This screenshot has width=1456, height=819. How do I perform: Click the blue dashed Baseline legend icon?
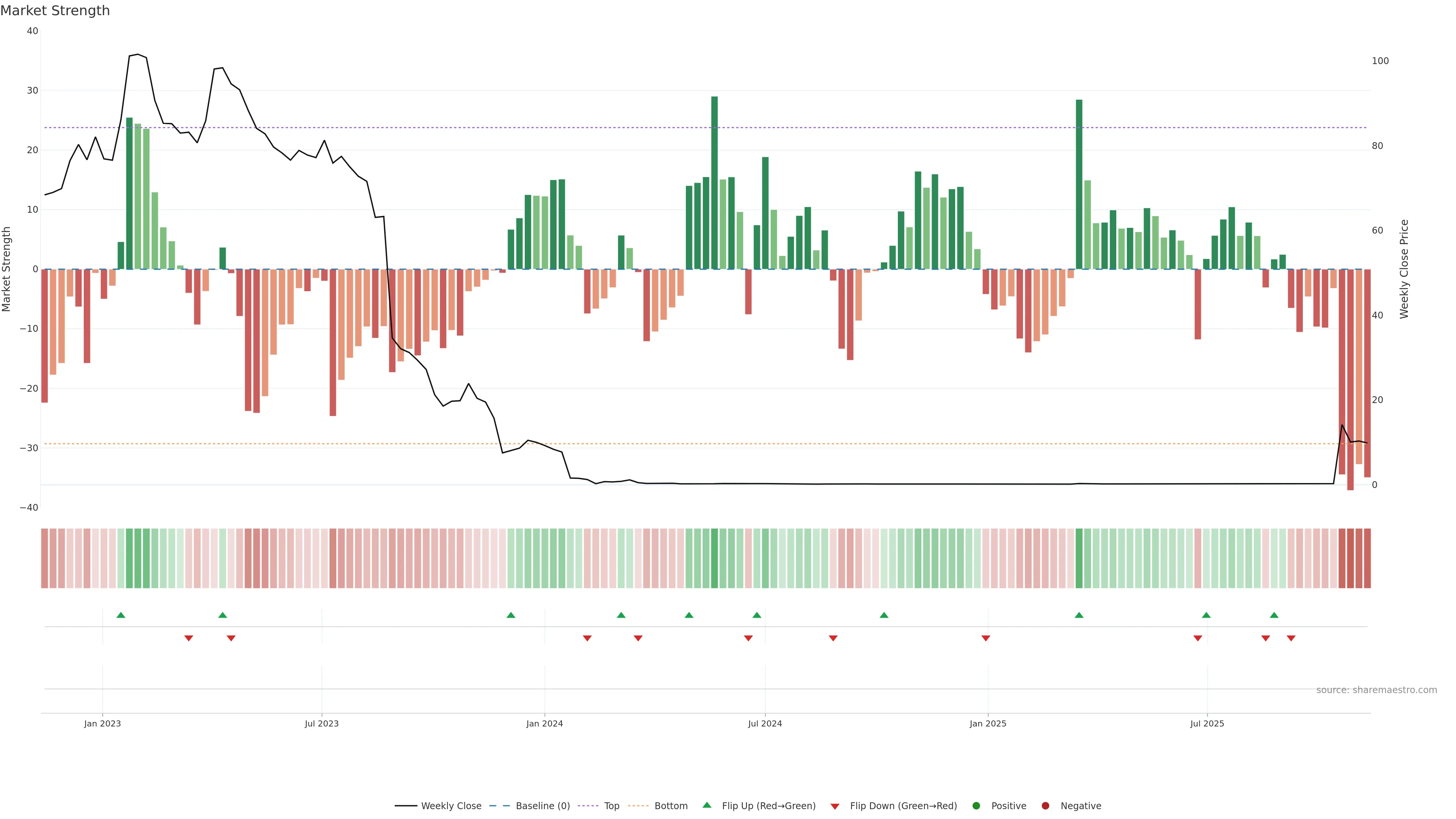point(499,805)
